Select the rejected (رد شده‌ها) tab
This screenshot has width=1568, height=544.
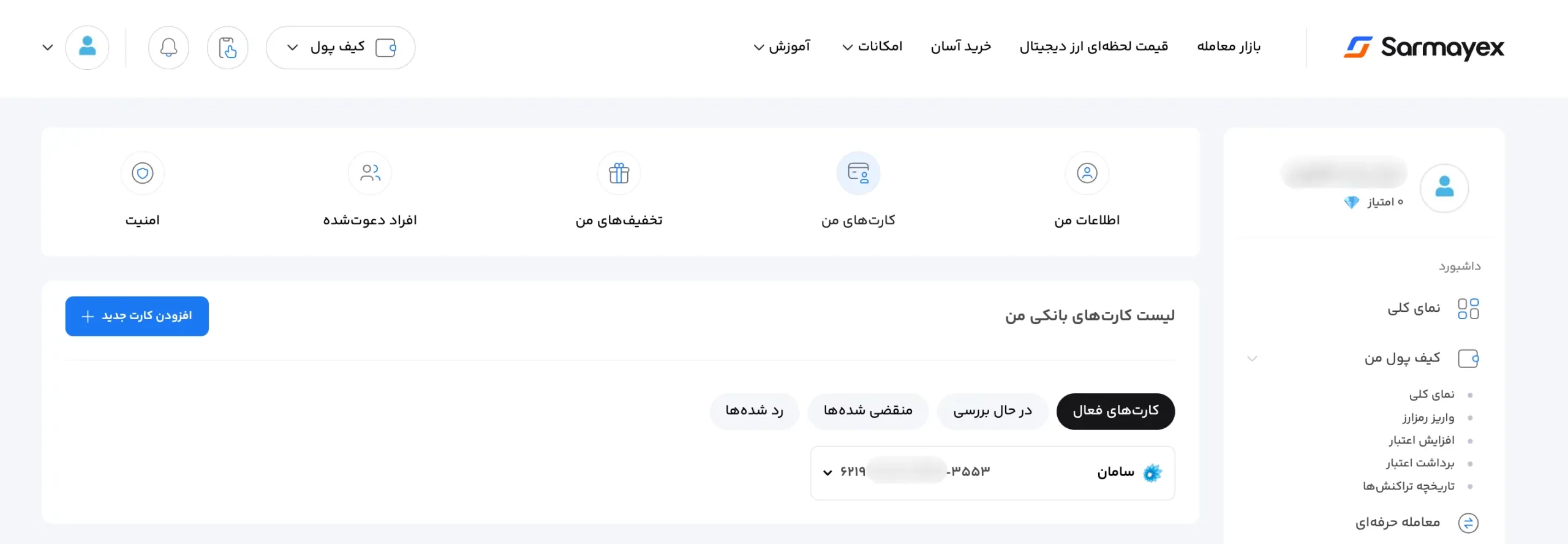[x=754, y=411]
